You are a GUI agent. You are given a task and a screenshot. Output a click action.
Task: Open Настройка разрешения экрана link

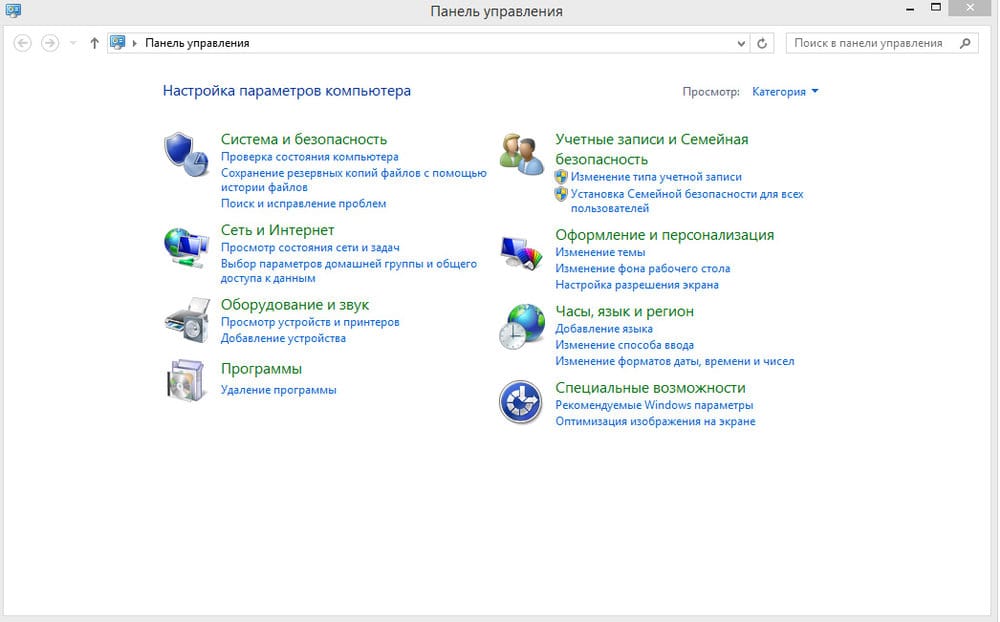(x=637, y=284)
